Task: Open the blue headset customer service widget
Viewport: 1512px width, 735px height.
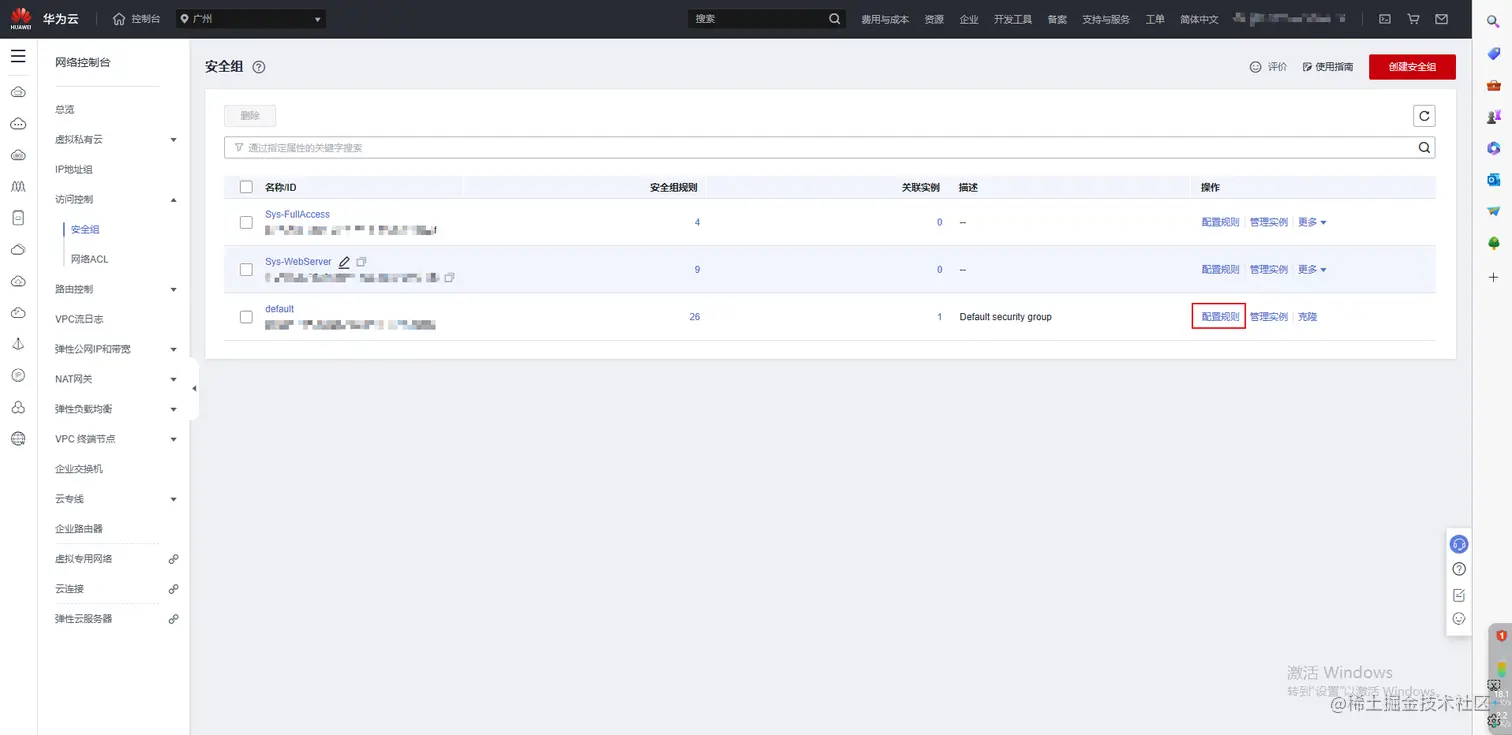Action: pyautogui.click(x=1459, y=544)
